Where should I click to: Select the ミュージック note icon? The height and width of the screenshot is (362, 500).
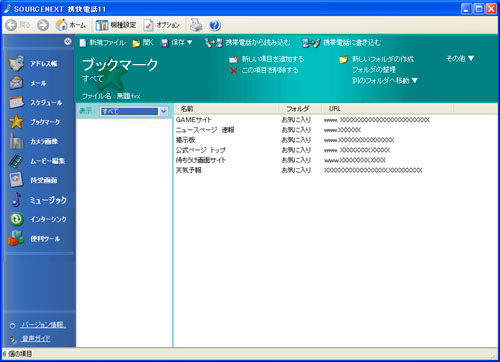(x=16, y=200)
